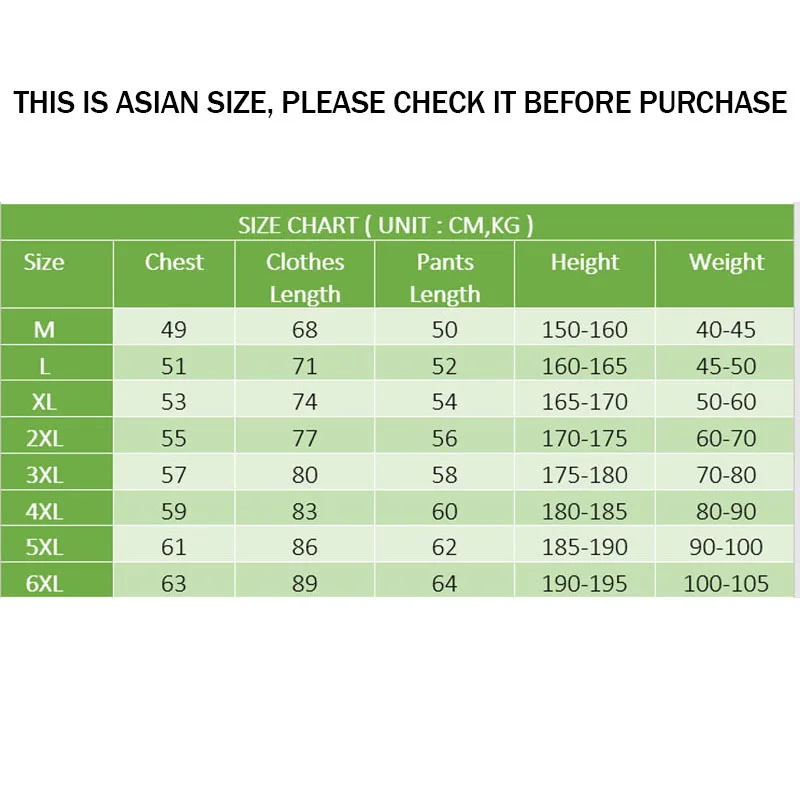Click the 6XL size row label
The width and height of the screenshot is (800, 800).
(44, 584)
